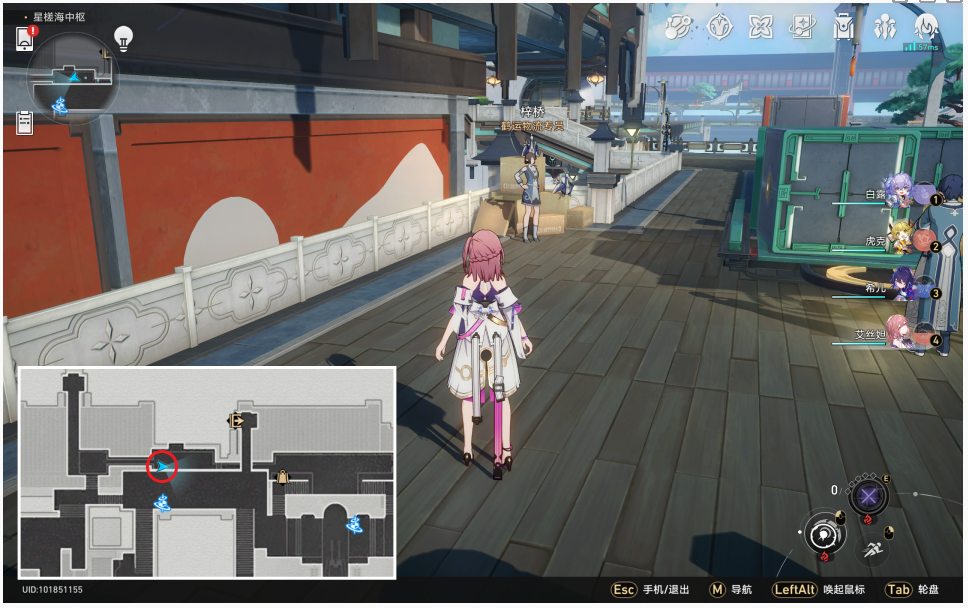Open the phone menu icon
The height and width of the screenshot is (608, 968).
tap(24, 40)
